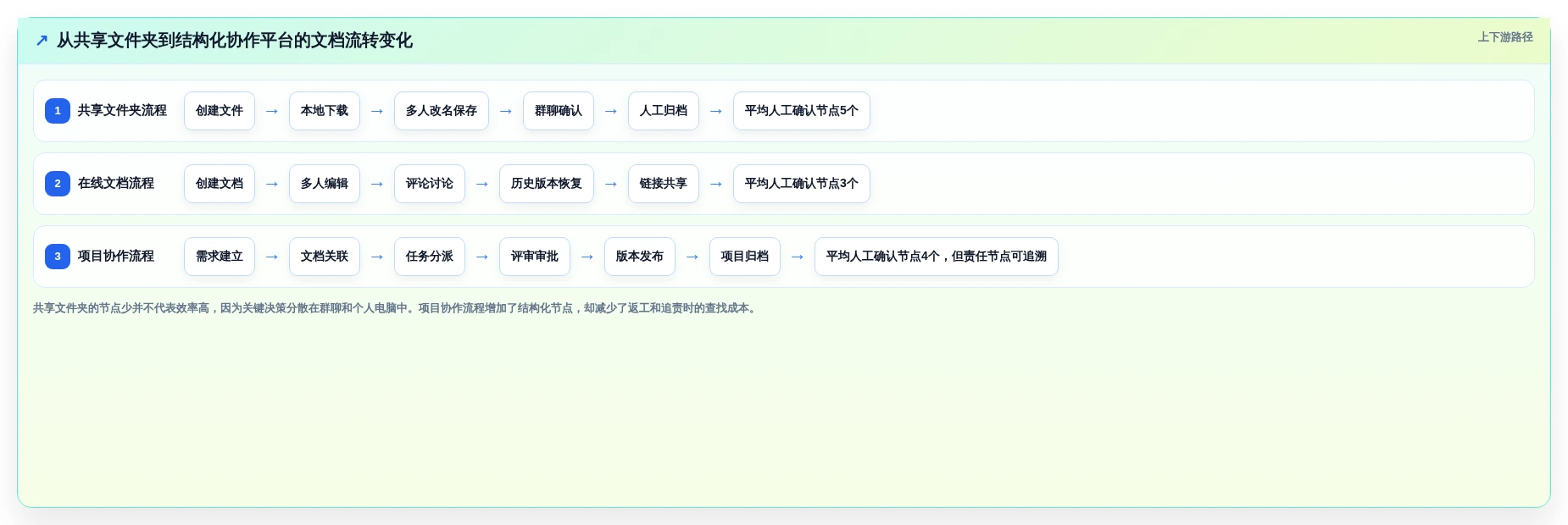Viewport: 1568px width, 525px height.
Task: Click the 创建文档 step chip
Action: (220, 184)
